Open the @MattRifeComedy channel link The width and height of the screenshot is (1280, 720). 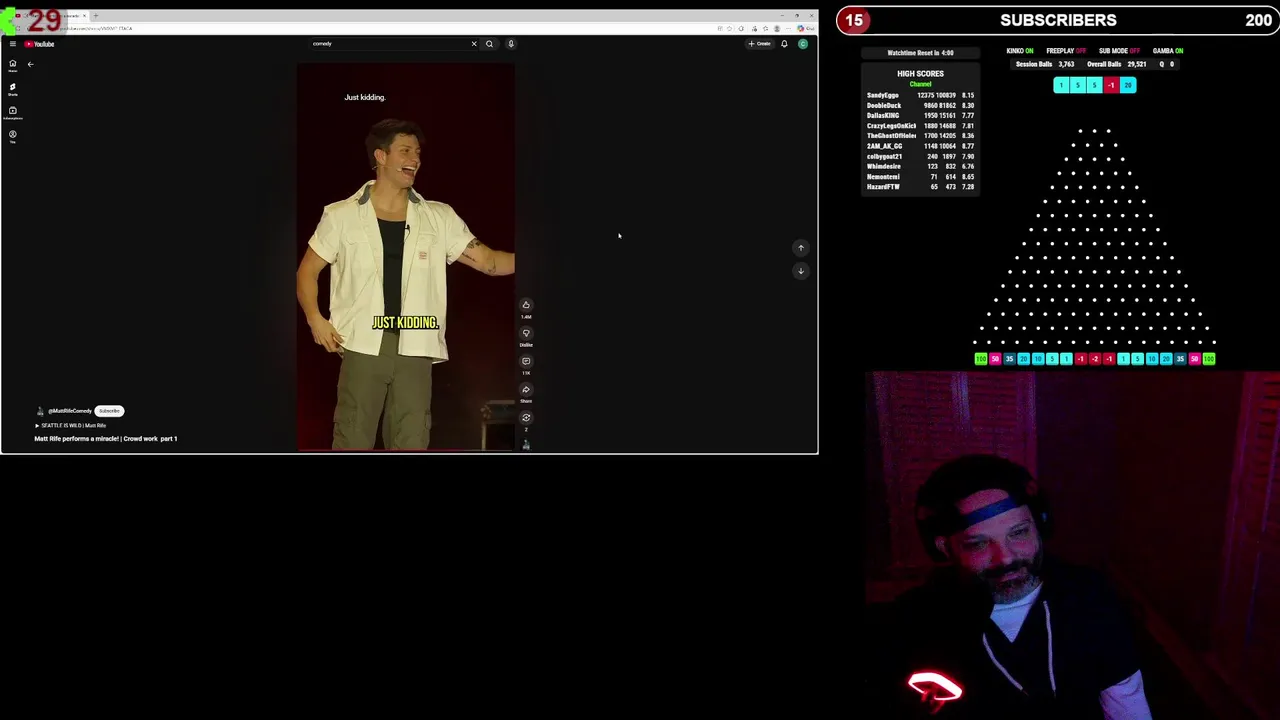click(x=70, y=411)
